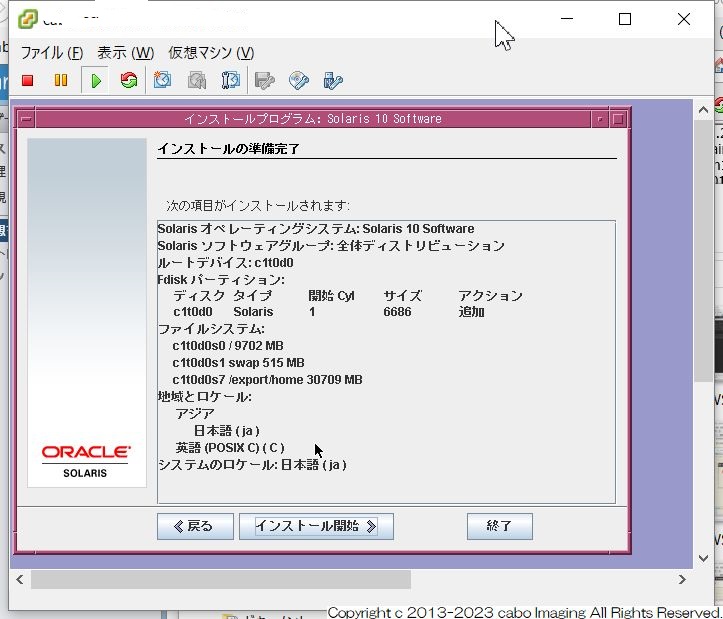This screenshot has width=723, height=619.
Task: Click the 英語 (POSIX C) ( C ) entry
Action: pos(230,448)
